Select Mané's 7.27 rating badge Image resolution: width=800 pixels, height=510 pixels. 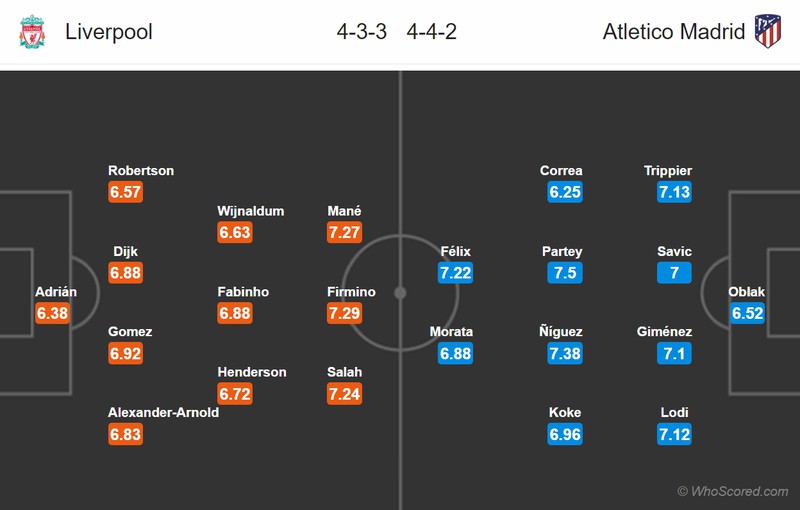[x=345, y=232]
